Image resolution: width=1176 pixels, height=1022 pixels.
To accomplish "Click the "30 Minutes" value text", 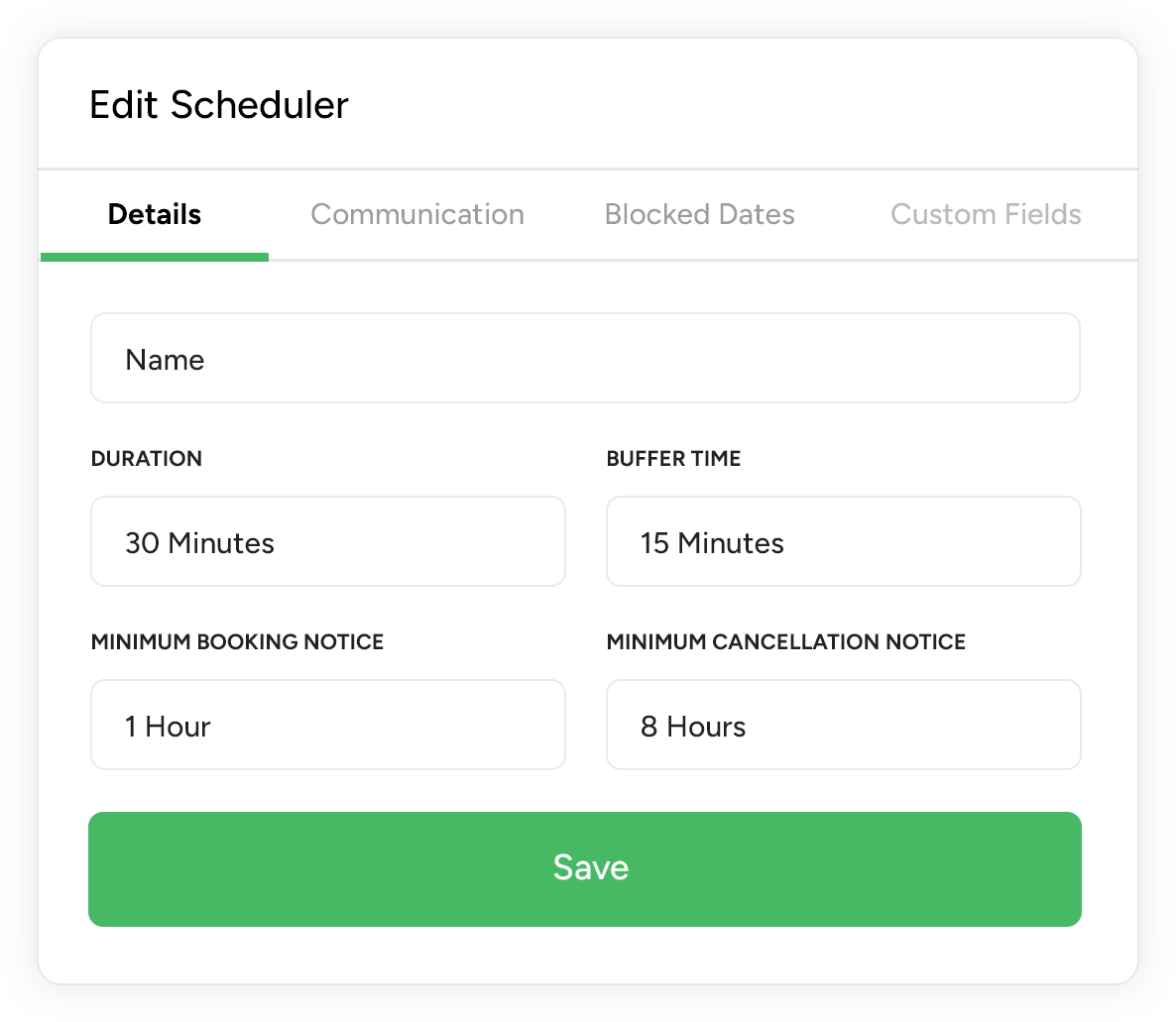I will [199, 543].
